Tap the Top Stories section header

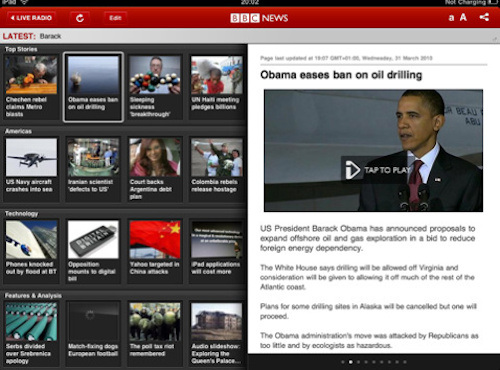[x=21, y=49]
